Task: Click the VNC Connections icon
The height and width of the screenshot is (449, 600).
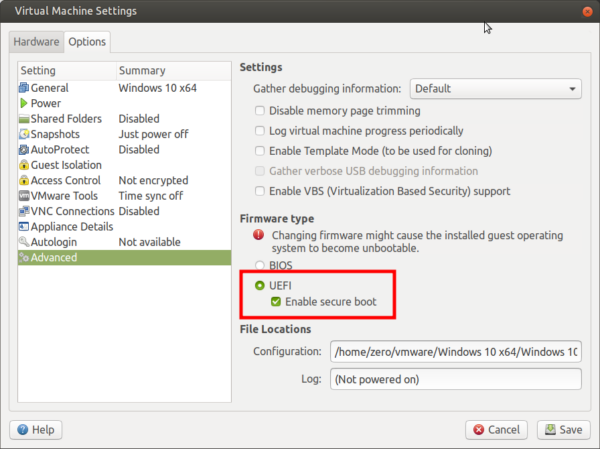Action: tap(24, 211)
